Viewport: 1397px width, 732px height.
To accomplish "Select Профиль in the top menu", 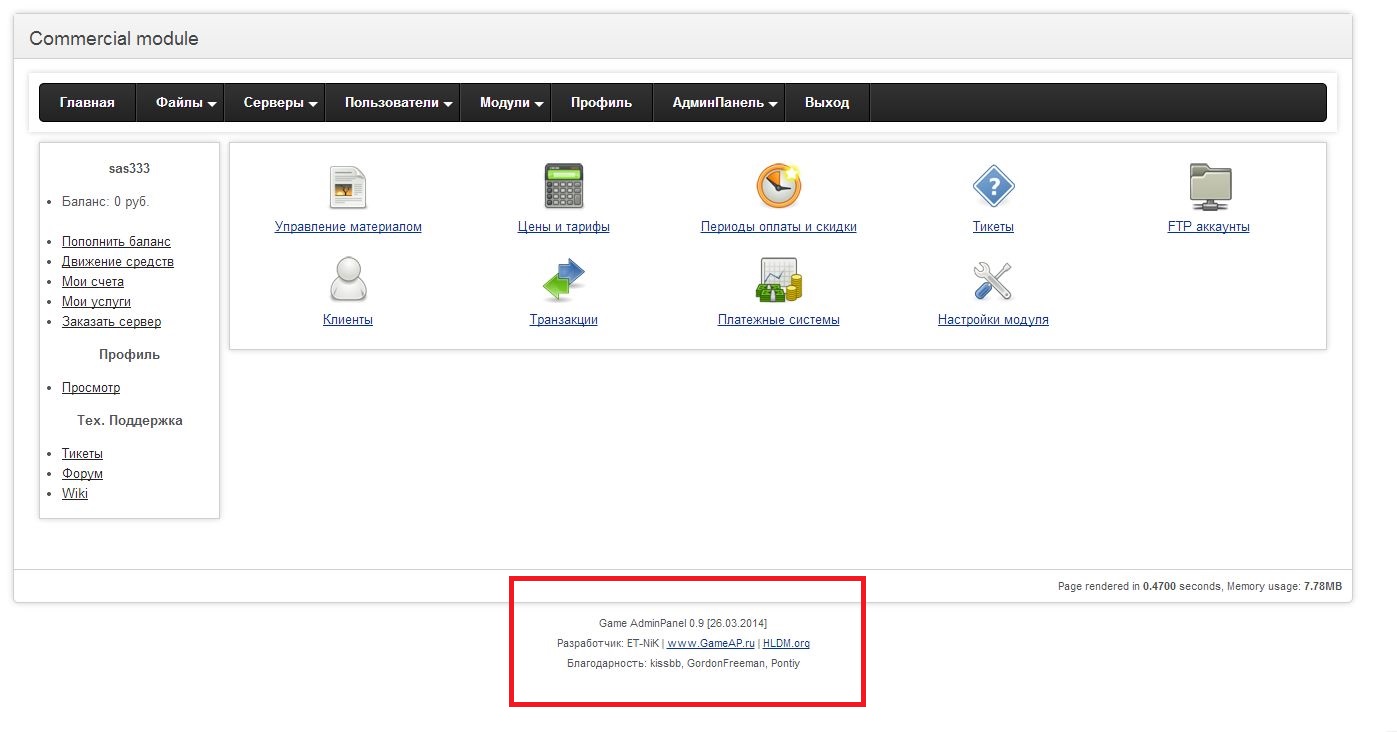I will click(x=601, y=103).
